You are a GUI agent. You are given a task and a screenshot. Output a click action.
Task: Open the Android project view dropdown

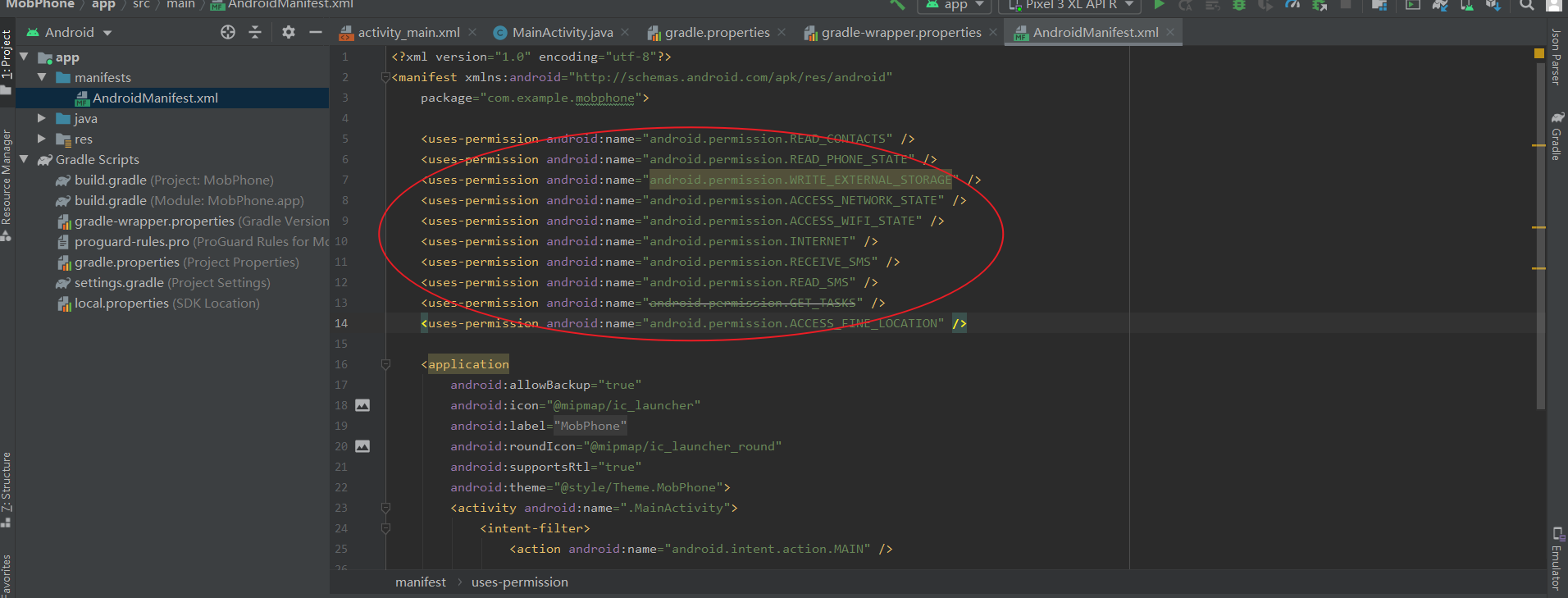pos(69,32)
